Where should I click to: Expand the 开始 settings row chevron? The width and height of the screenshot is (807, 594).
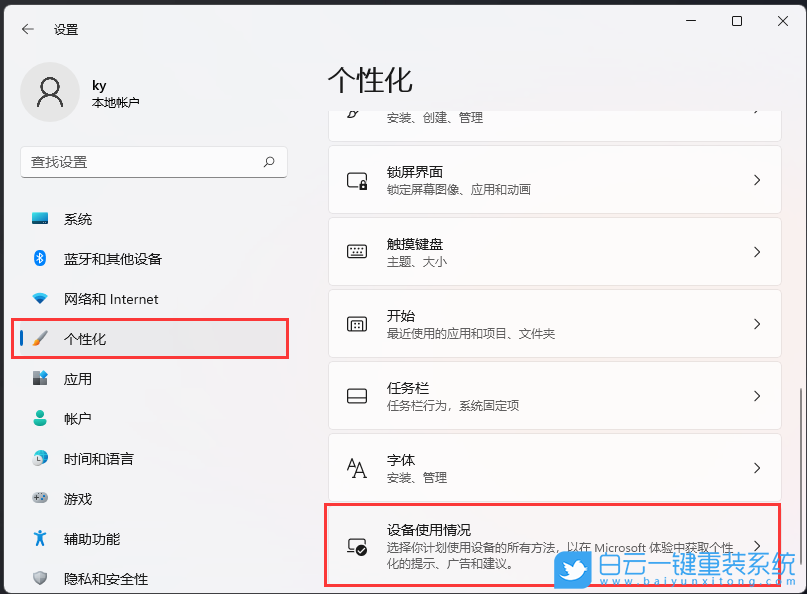pyautogui.click(x=757, y=323)
